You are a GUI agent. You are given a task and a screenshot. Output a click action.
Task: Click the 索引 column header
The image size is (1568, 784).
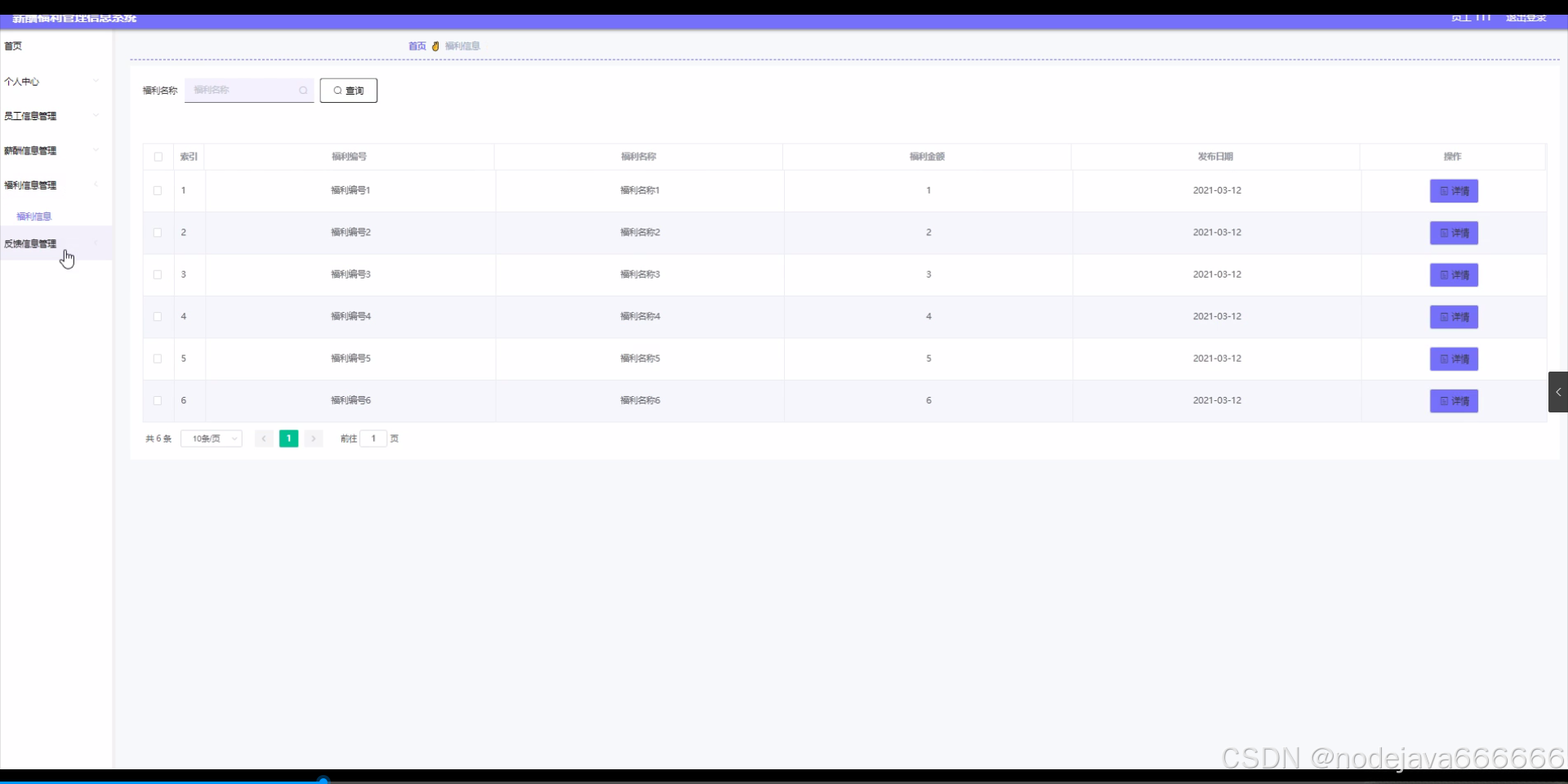coord(189,157)
